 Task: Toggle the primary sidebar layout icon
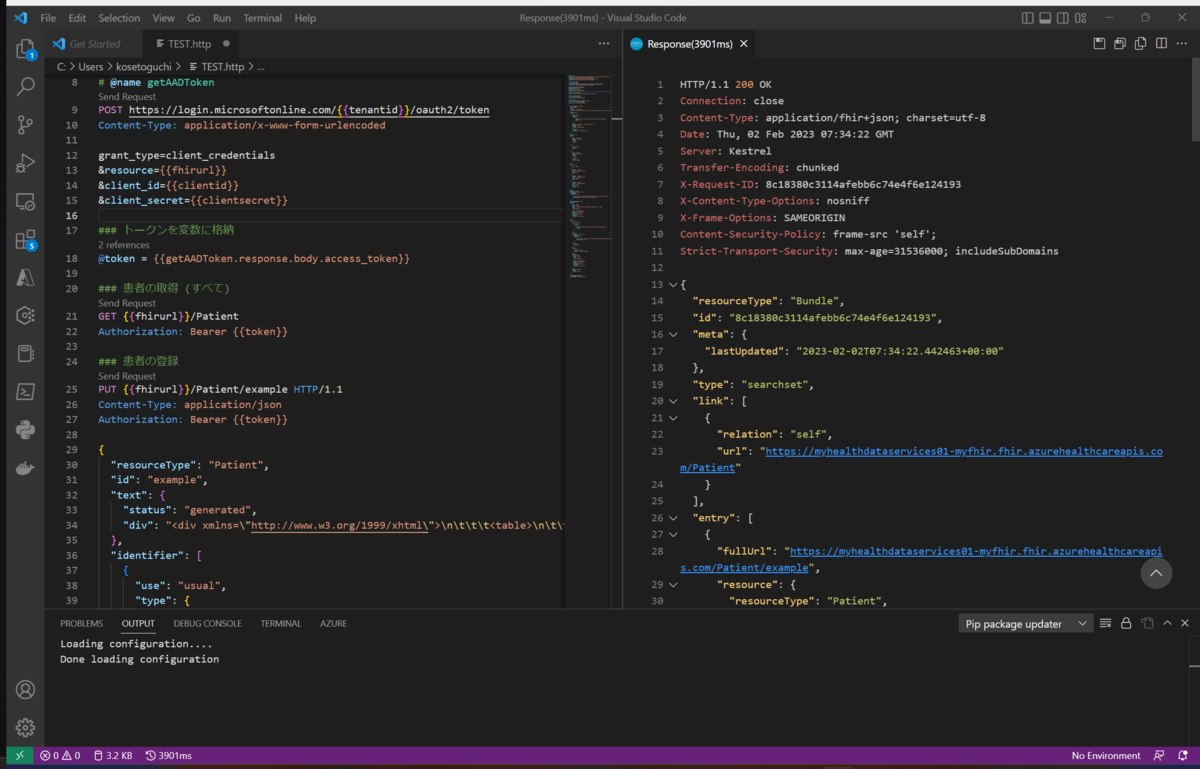(x=1028, y=18)
